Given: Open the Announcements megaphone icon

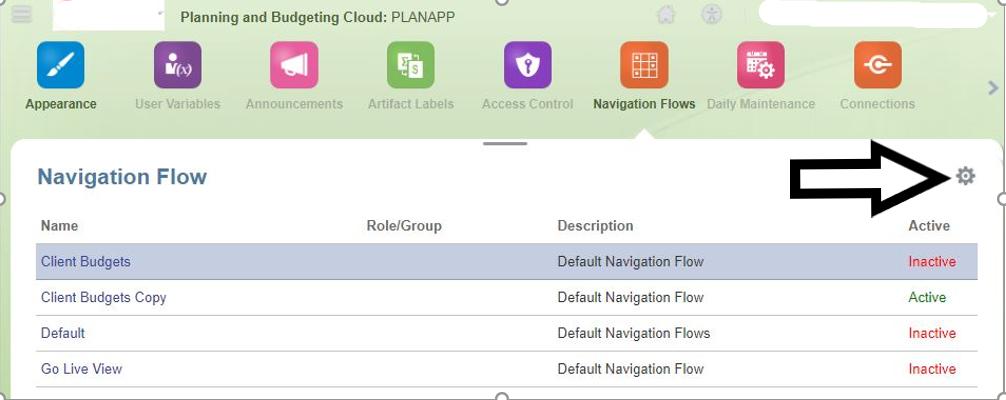Looking at the screenshot, I should point(294,65).
